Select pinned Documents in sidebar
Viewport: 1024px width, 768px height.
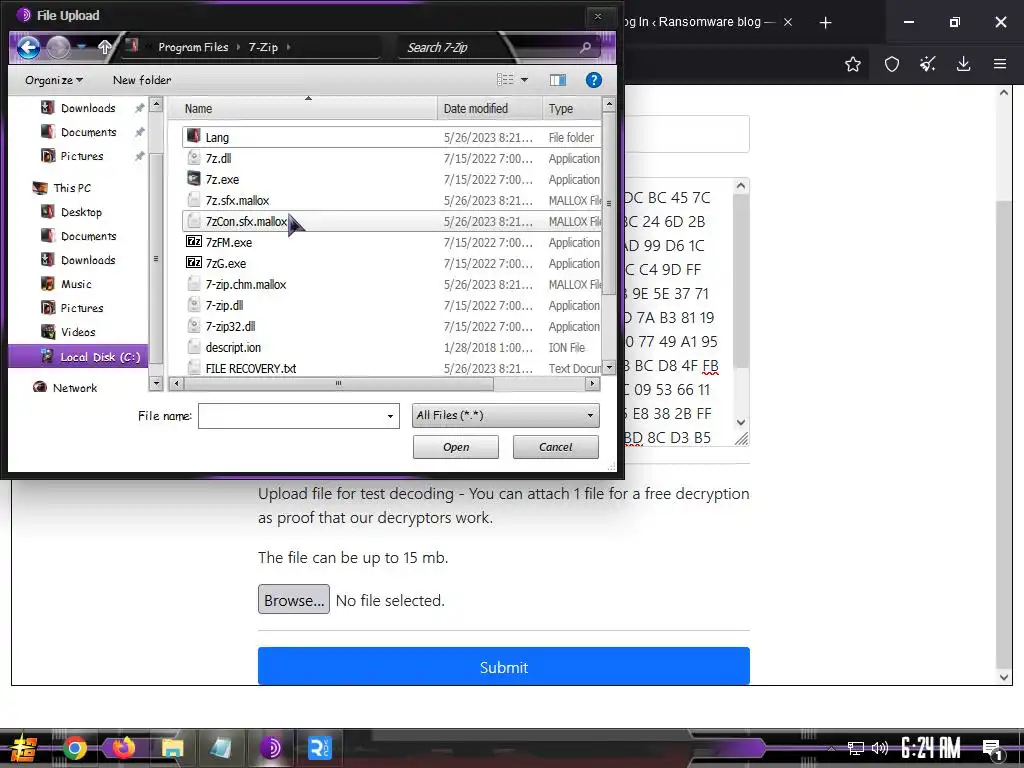click(88, 132)
